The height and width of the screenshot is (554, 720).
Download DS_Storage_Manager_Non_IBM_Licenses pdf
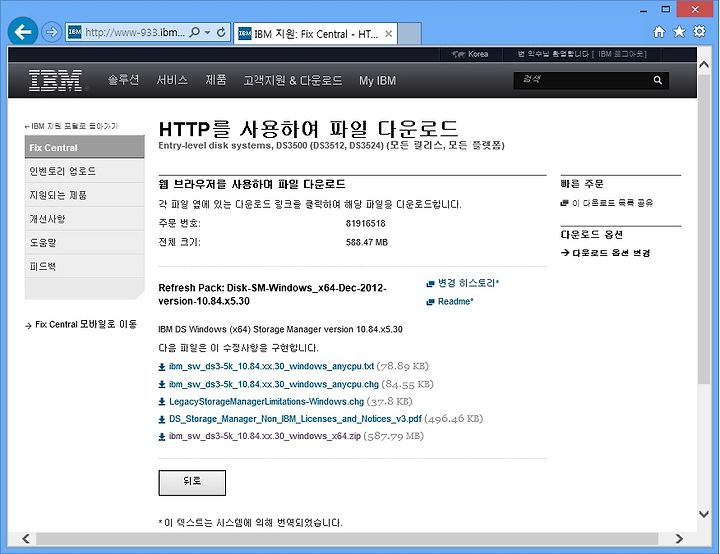click(295, 418)
